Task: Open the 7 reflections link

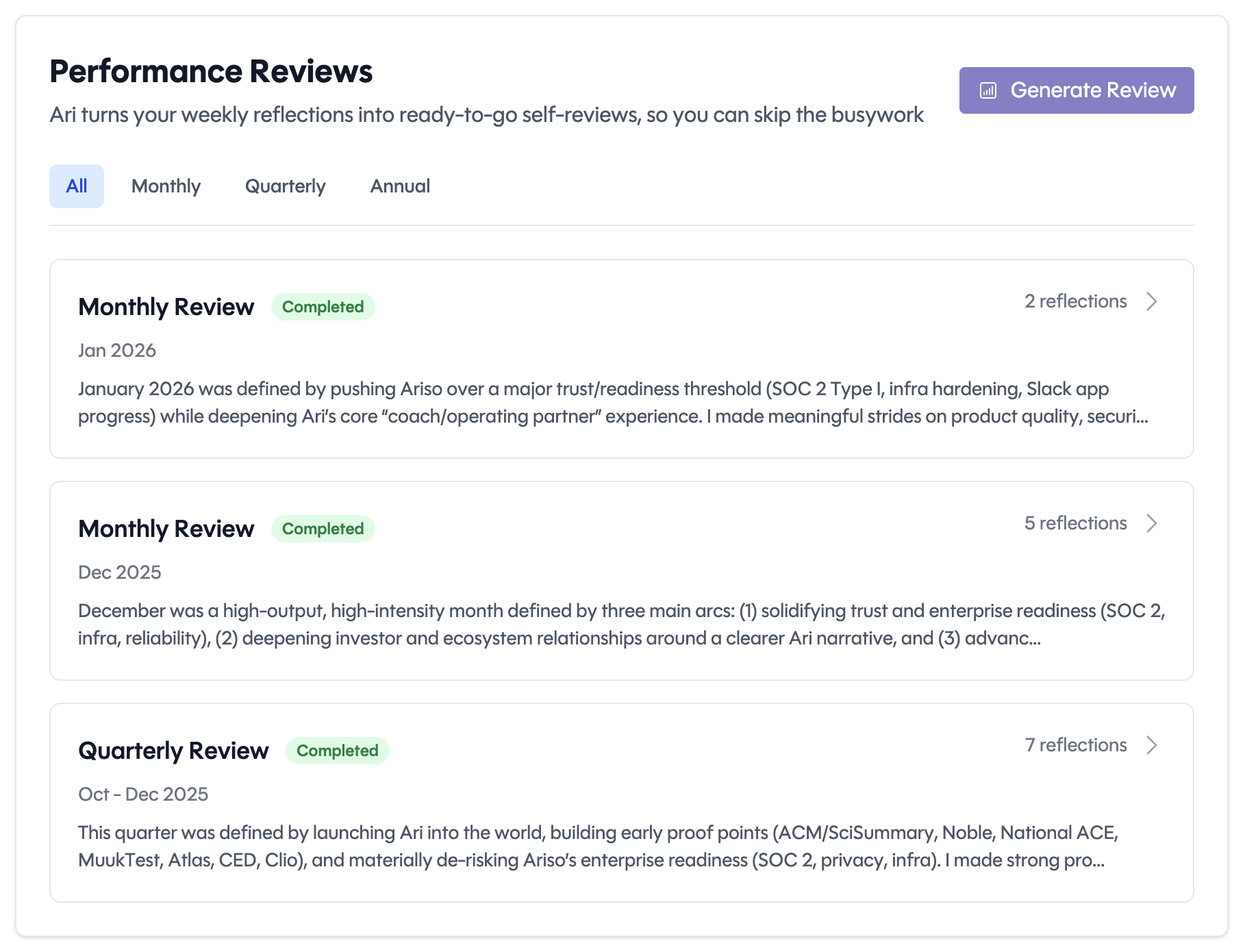Action: [x=1075, y=745]
